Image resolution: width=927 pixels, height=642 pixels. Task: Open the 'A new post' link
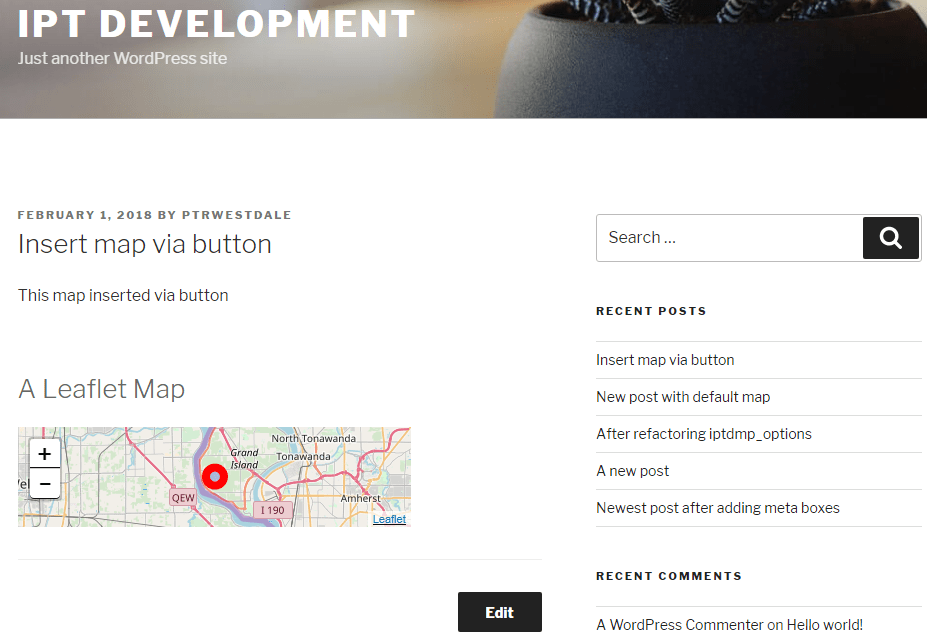632,470
